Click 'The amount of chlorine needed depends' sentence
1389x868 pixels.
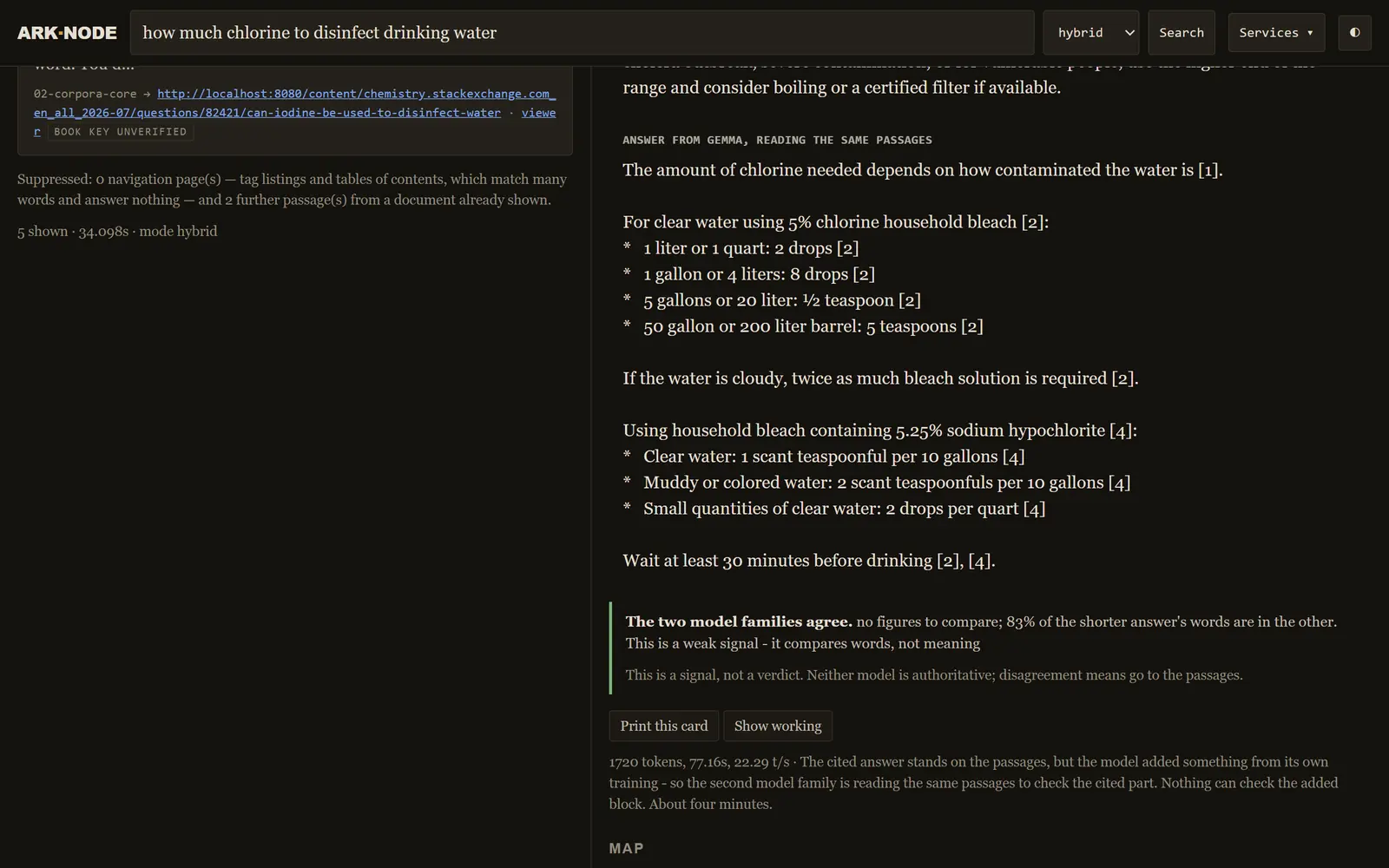(x=922, y=170)
